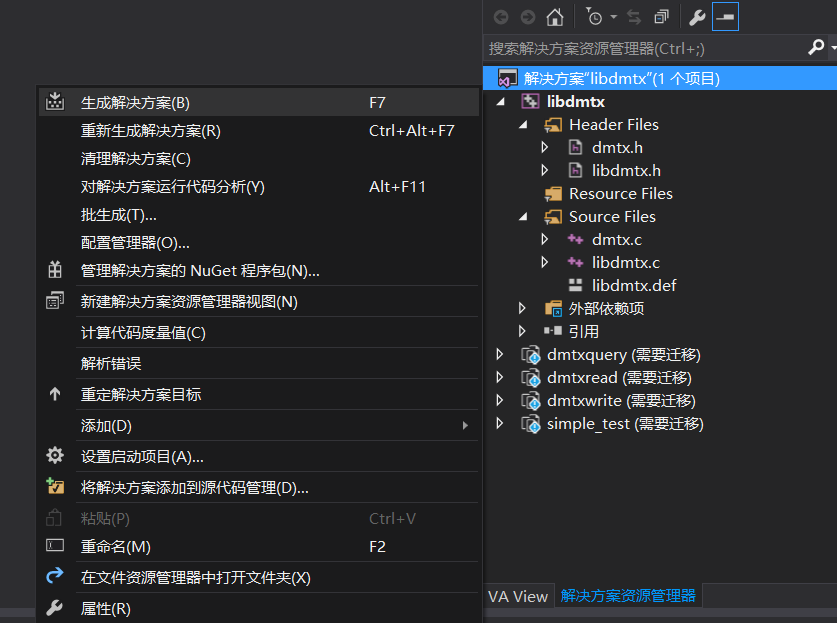Screen dimensions: 837x623
Task: Click the Back navigation arrow icon
Action: pos(501,16)
